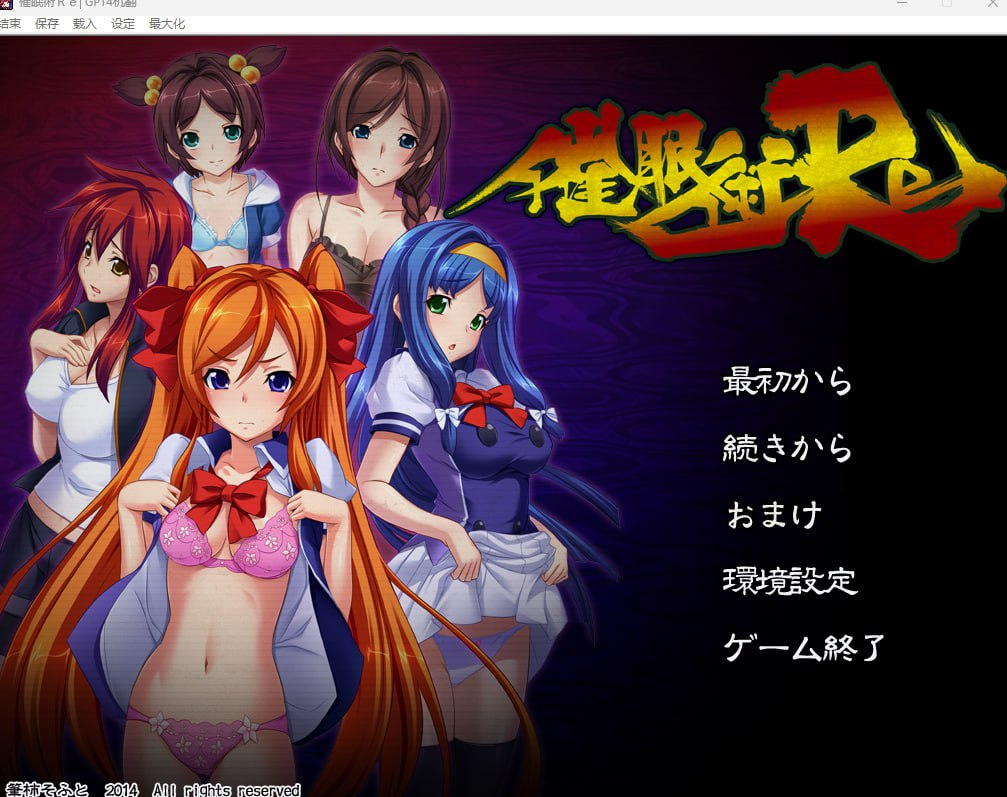Click the game application icon in title bar

pyautogui.click(x=8, y=5)
